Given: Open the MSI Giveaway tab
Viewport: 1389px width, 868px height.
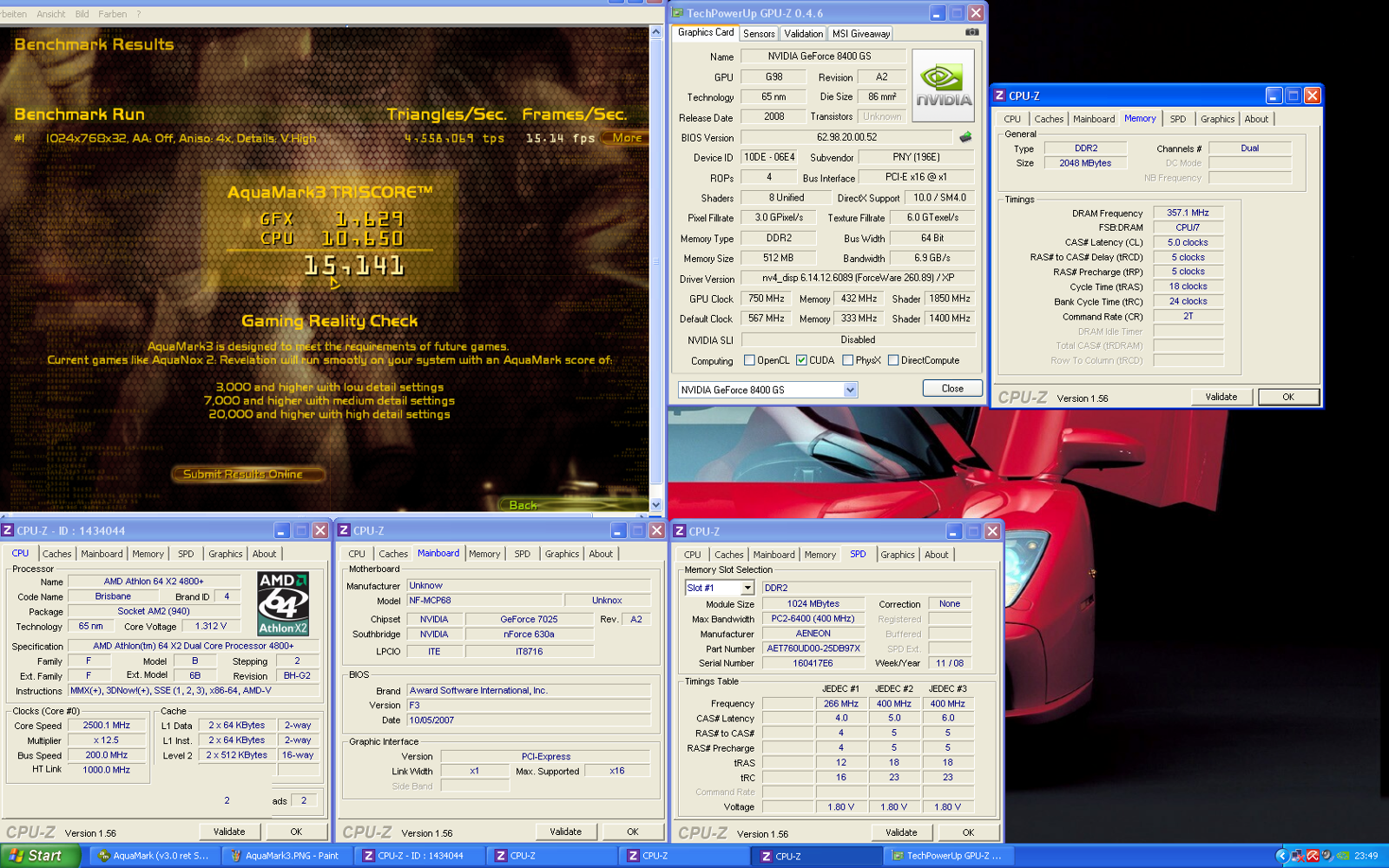Looking at the screenshot, I should (861, 34).
